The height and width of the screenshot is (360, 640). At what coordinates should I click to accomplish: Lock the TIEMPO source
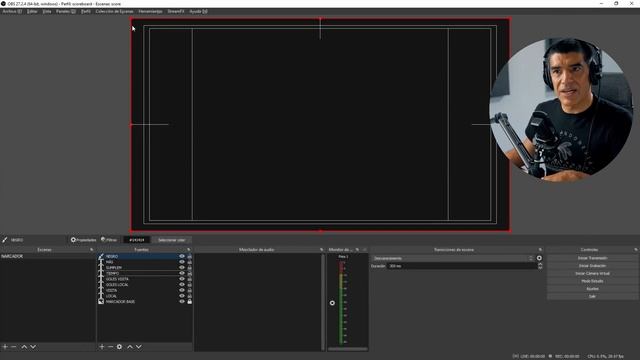coord(189,273)
